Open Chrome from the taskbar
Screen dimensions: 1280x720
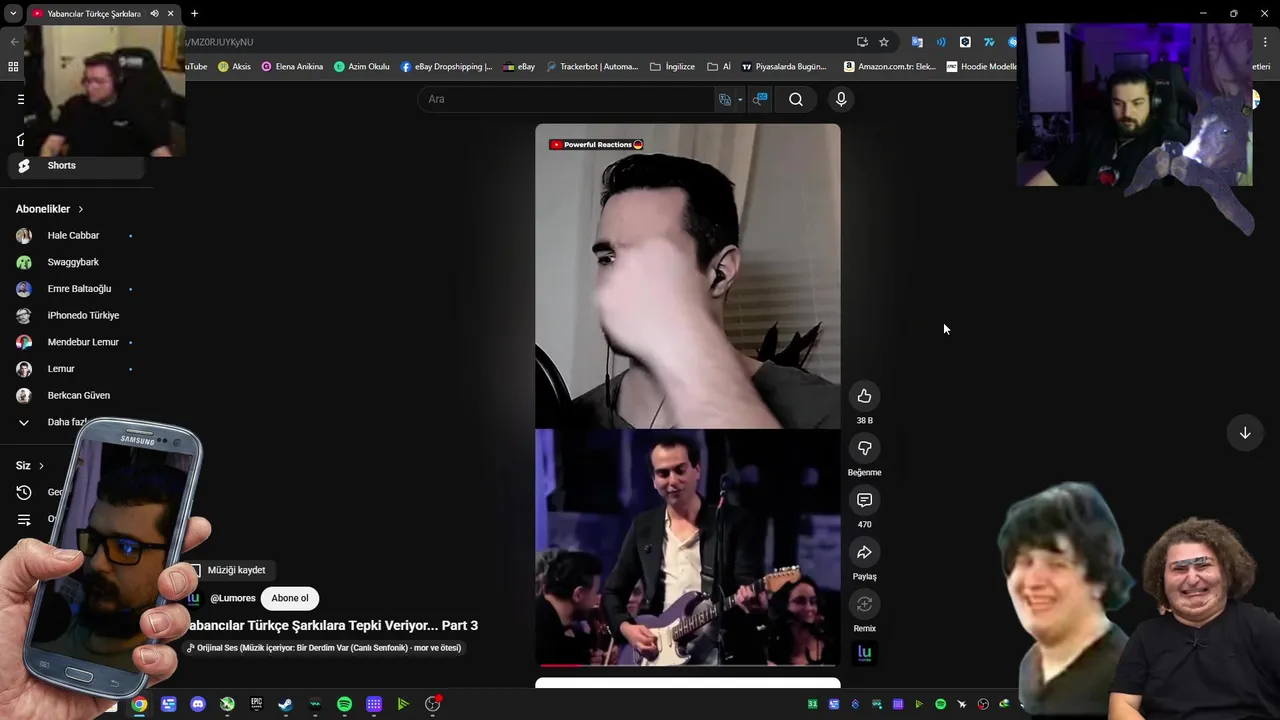[139, 704]
